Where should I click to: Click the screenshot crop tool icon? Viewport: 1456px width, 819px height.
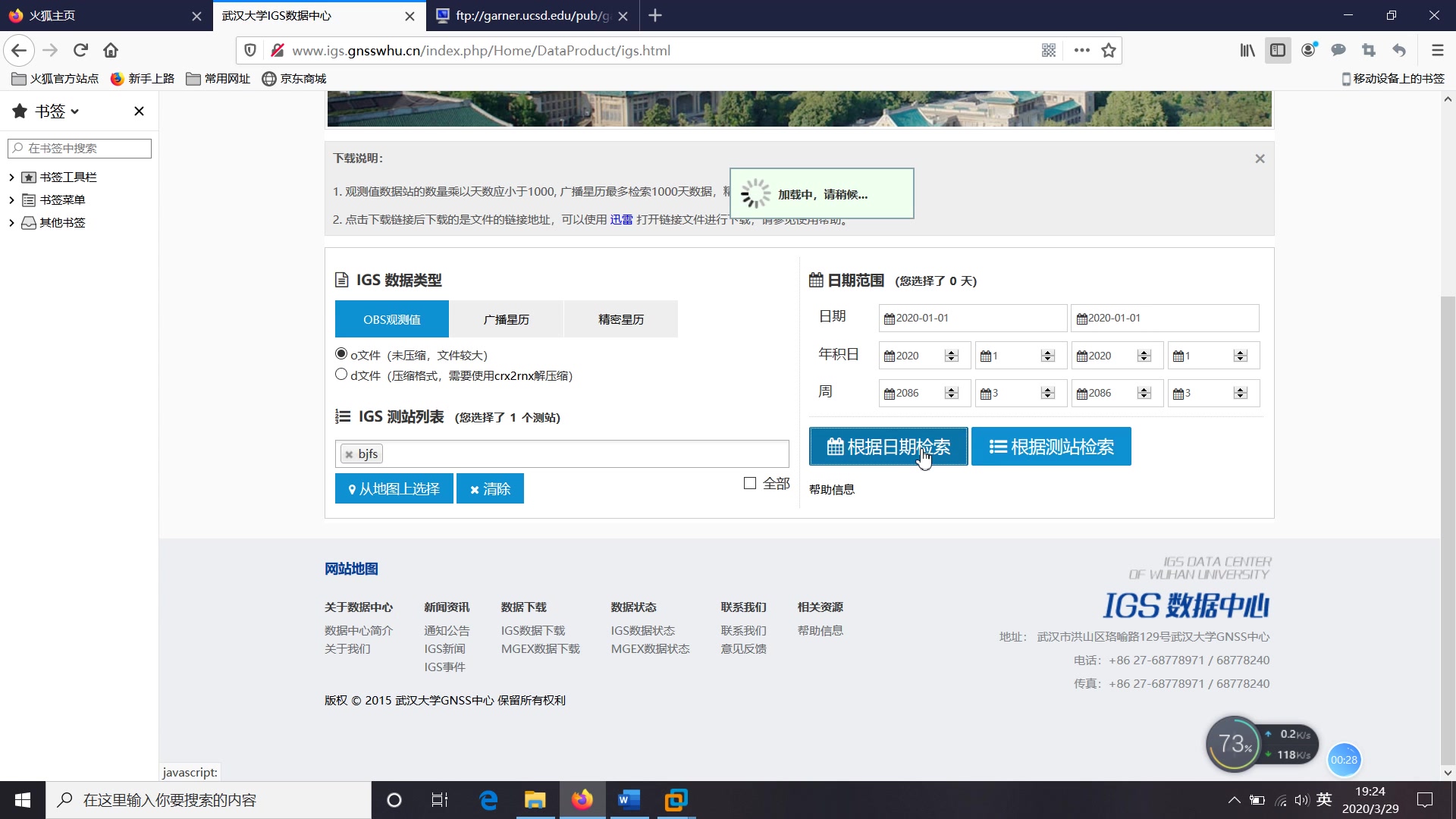[x=1369, y=51]
